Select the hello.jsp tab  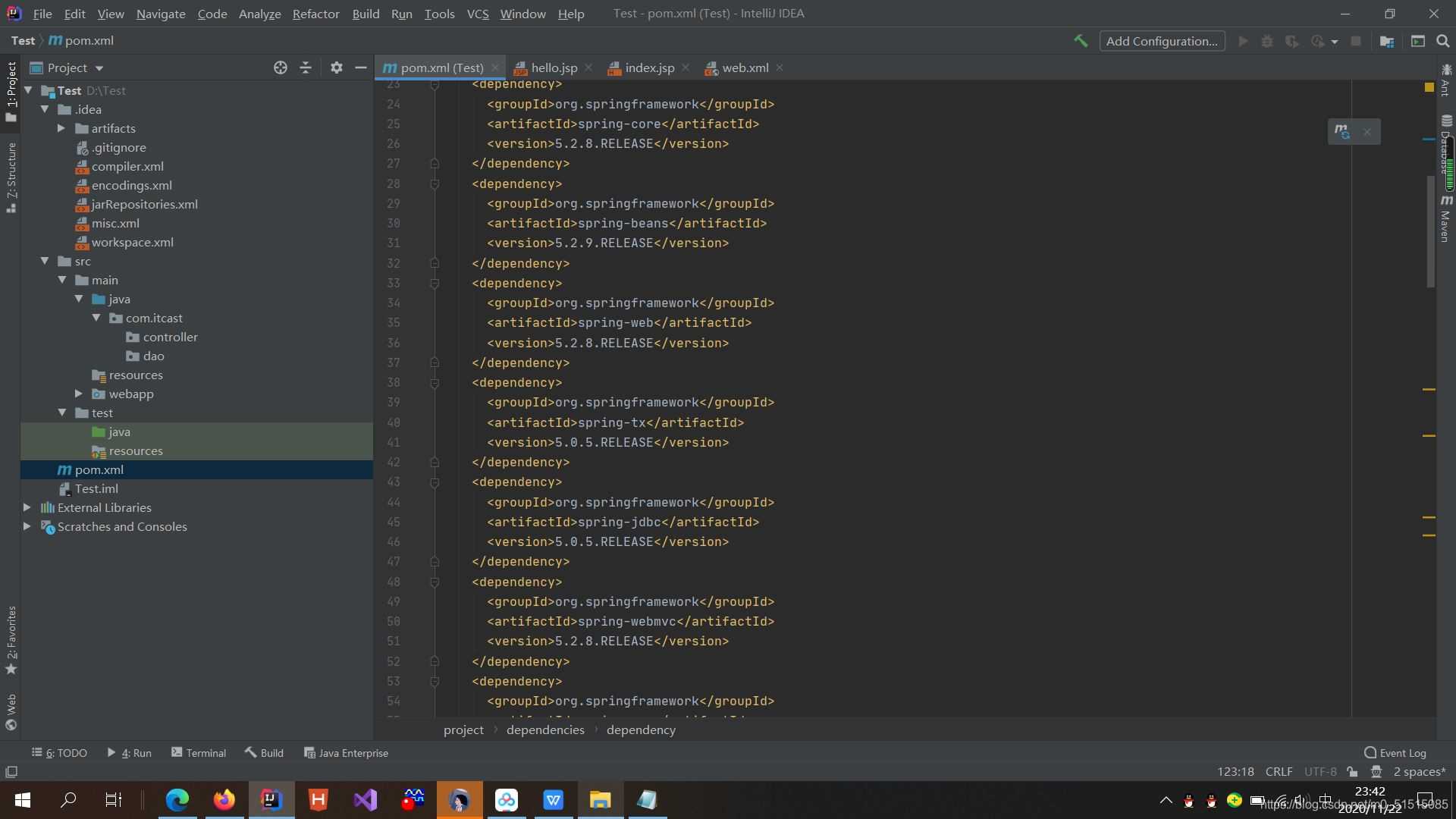tap(554, 67)
